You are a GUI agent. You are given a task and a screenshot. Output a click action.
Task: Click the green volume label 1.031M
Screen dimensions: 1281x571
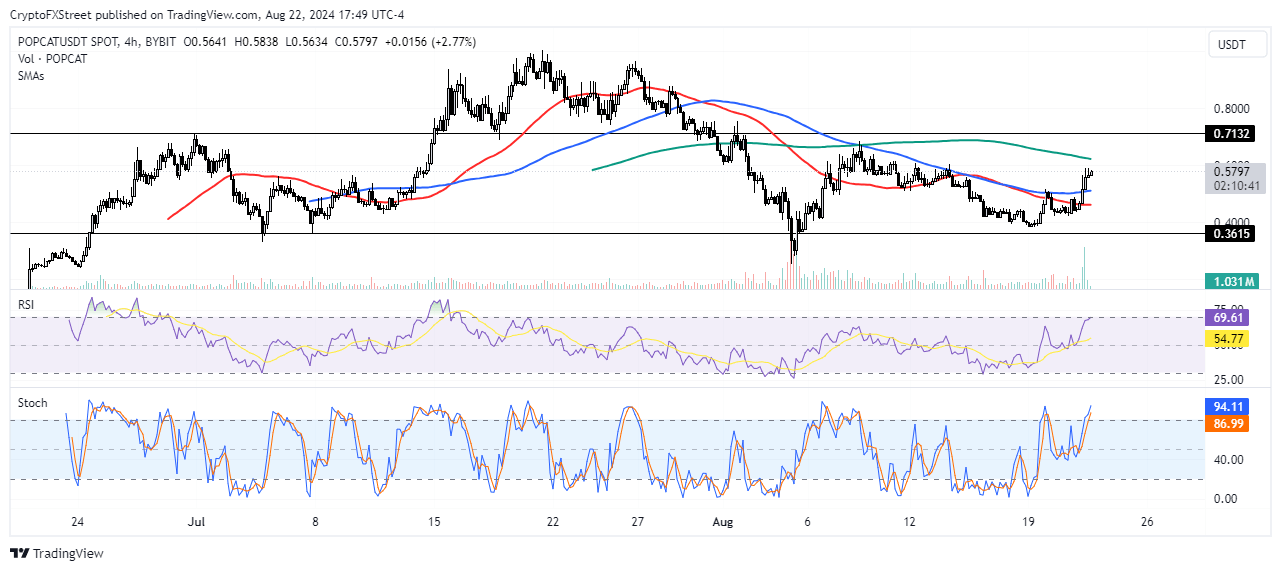coord(1231,283)
